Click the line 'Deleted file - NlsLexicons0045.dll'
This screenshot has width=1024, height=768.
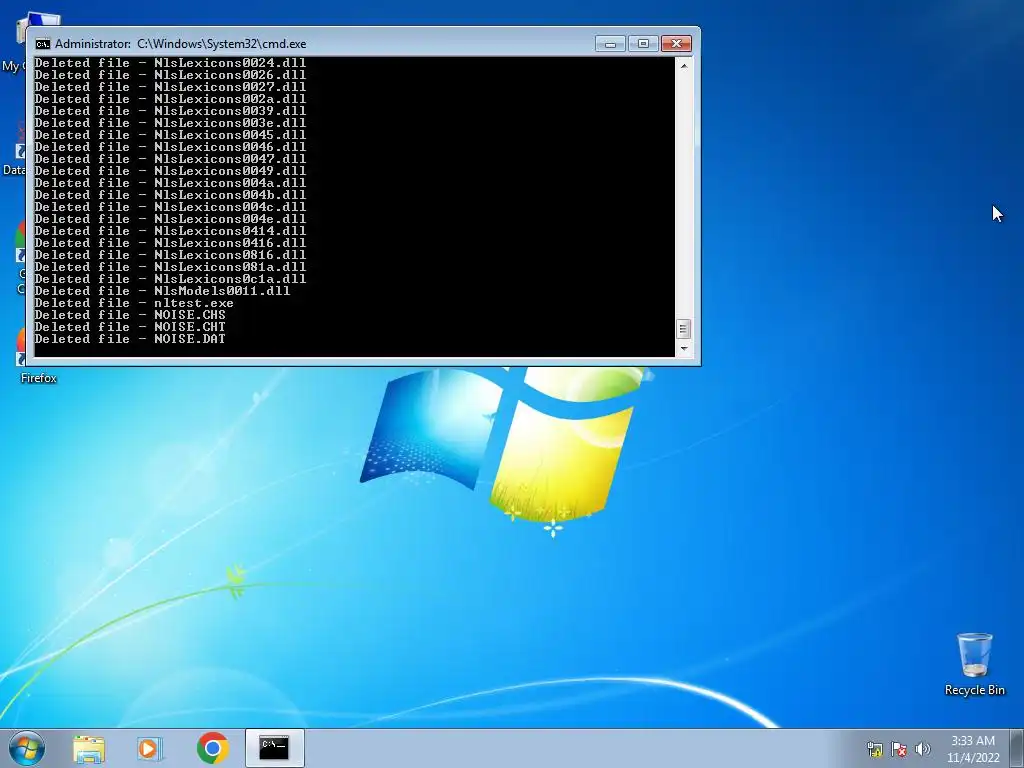click(170, 135)
